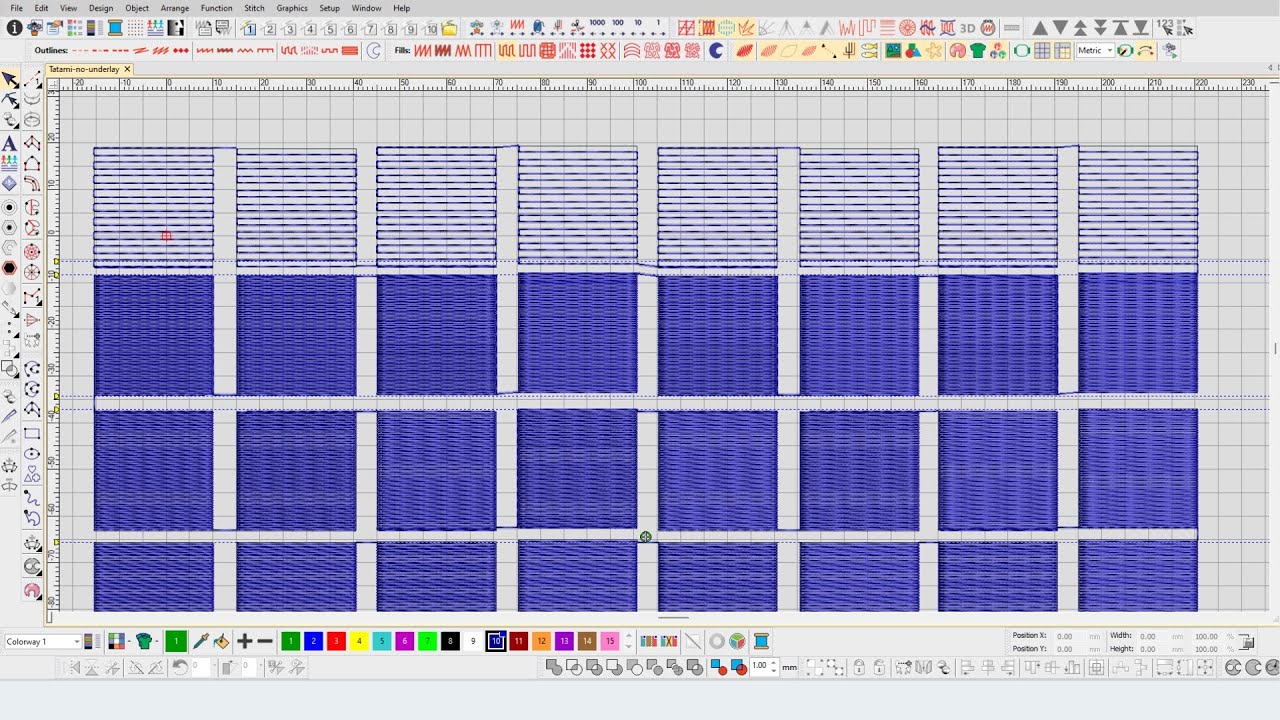Toggle the 3D view icon
Viewport: 1280px width, 720px height.
(x=968, y=28)
